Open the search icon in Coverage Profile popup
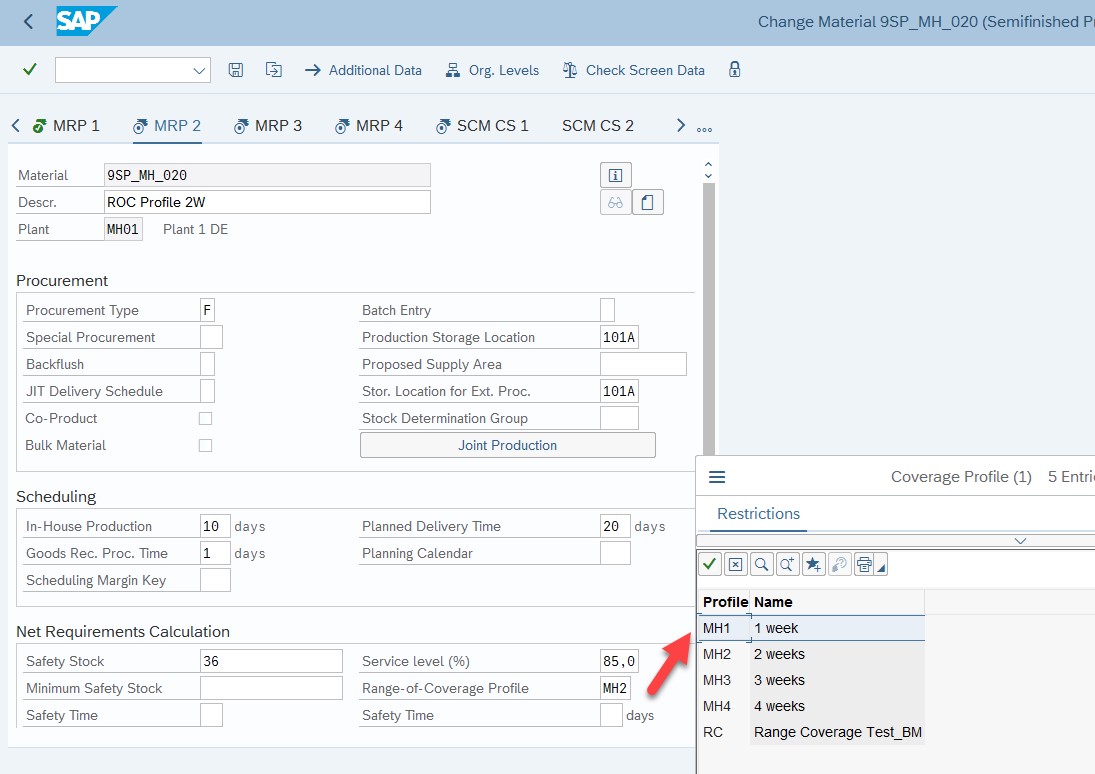This screenshot has height=774, width=1095. tap(761, 563)
